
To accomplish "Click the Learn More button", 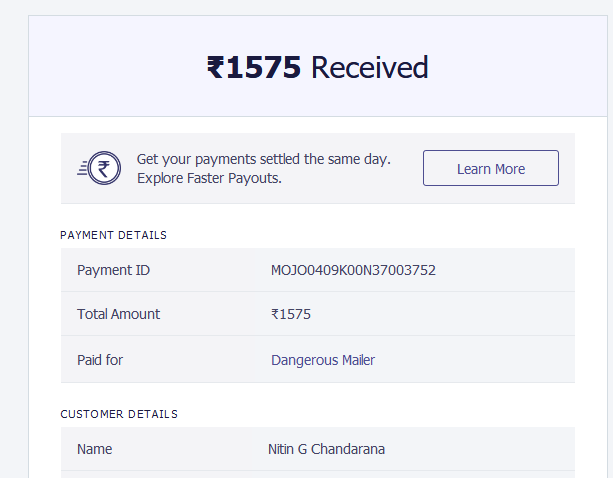I will click(x=491, y=168).
